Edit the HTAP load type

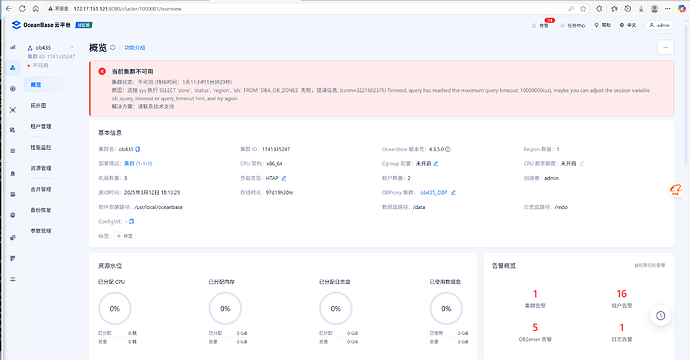tap(284, 178)
